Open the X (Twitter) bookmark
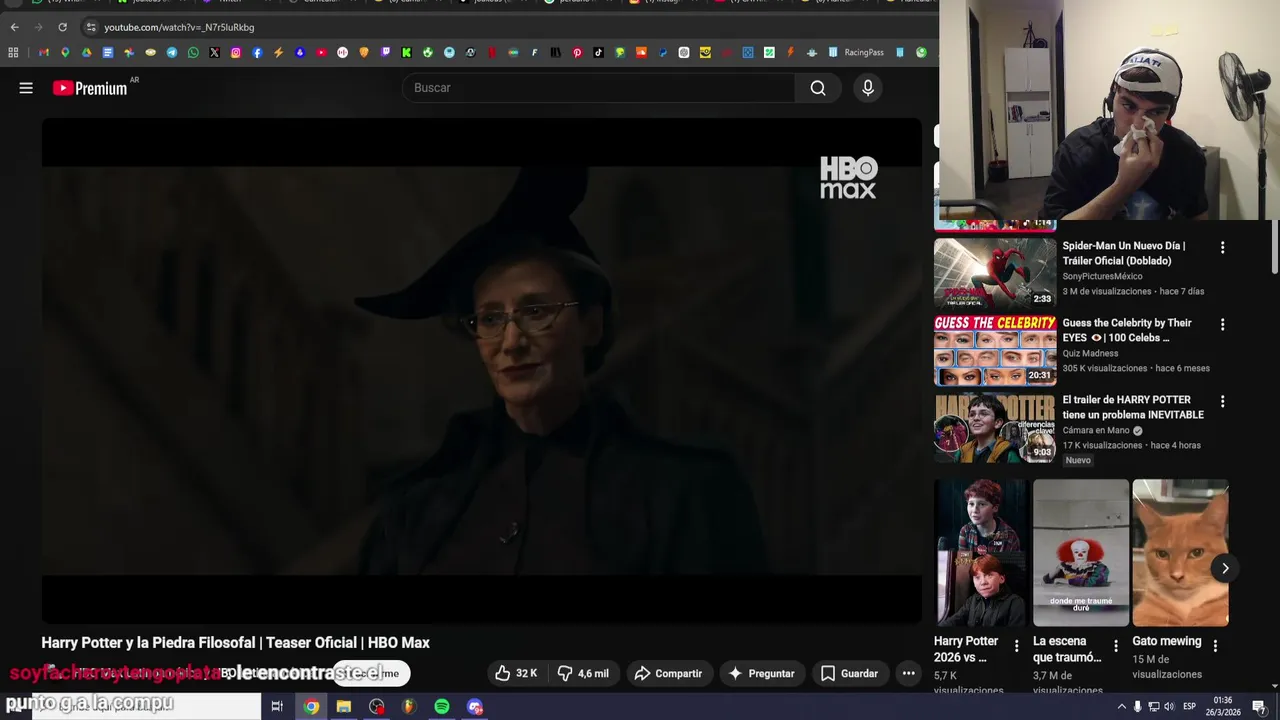 click(x=214, y=52)
